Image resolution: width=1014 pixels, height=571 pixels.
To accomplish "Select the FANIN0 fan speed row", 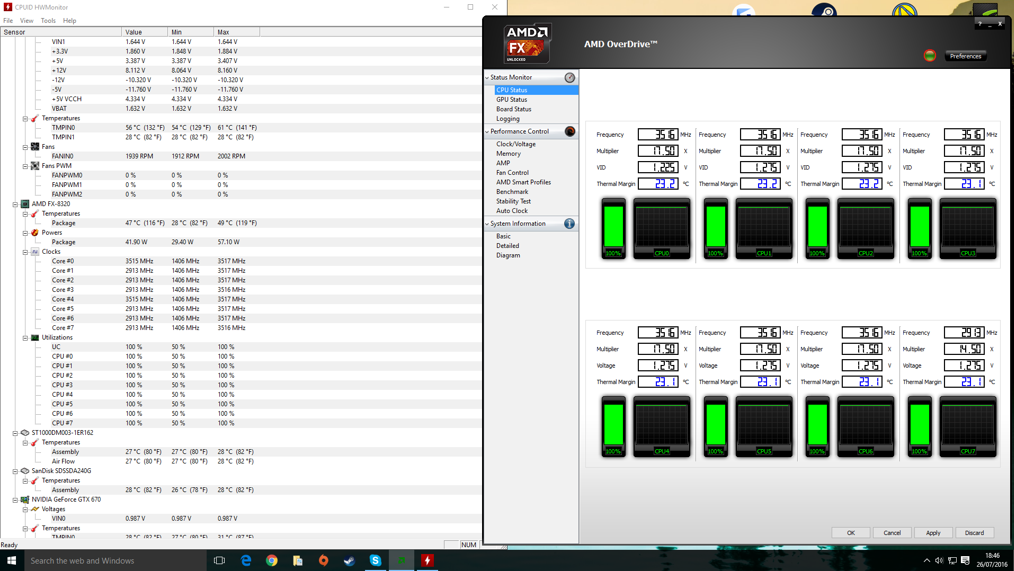I will pos(241,156).
